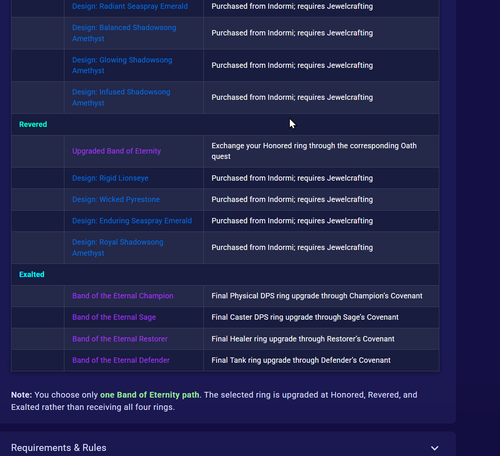Click source text beside Radiant Seaspray Emerald

pyautogui.click(x=292, y=6)
